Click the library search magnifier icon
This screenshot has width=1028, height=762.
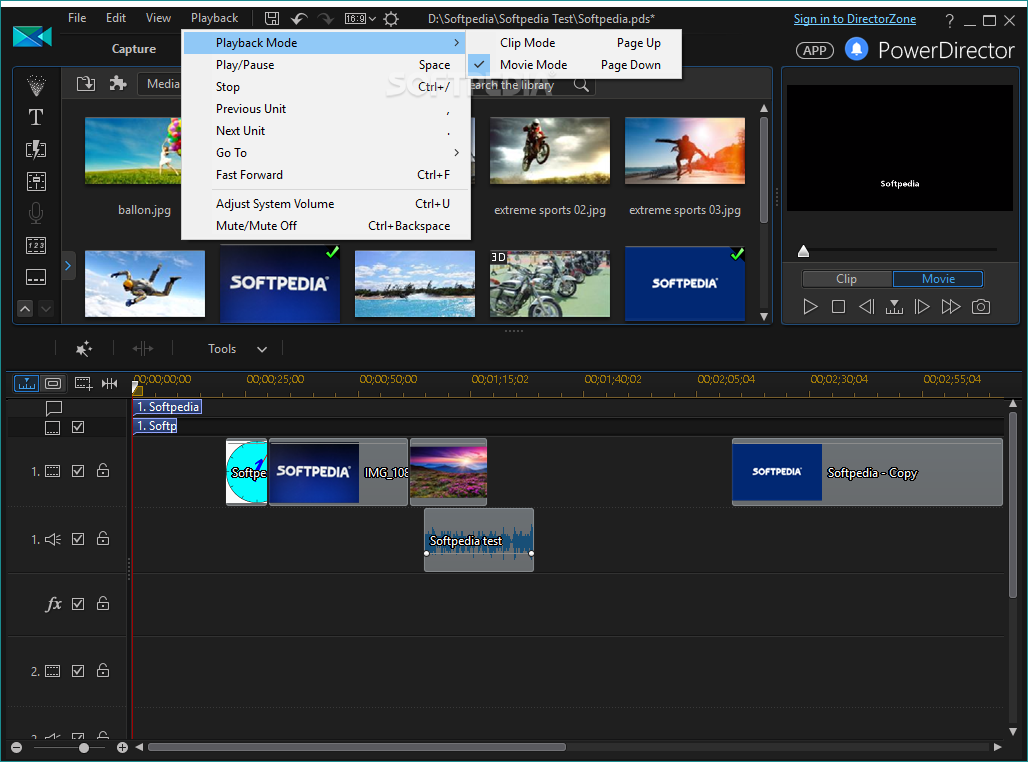pyautogui.click(x=581, y=85)
